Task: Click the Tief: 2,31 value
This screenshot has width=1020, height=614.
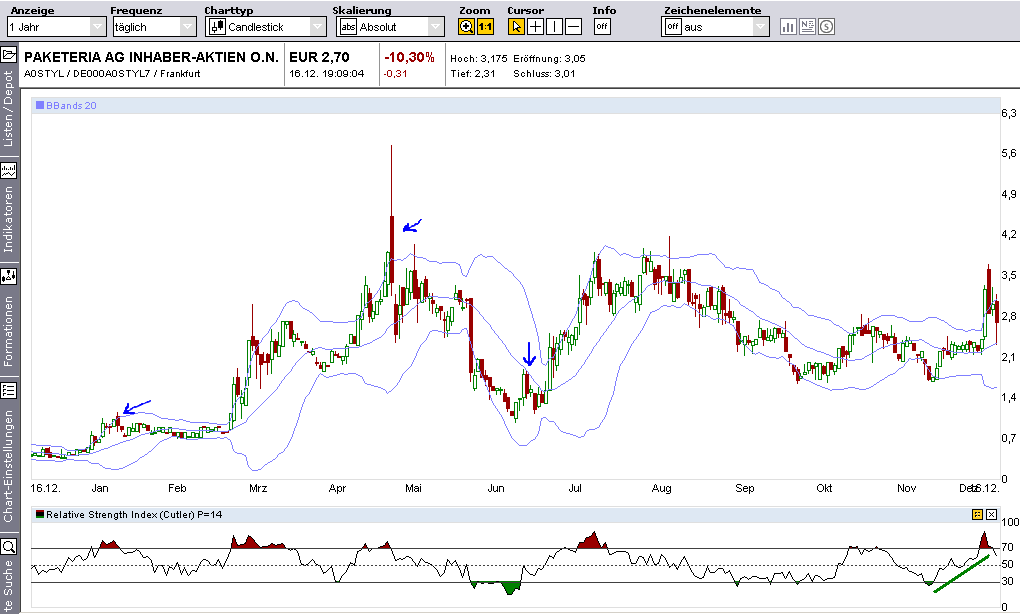Action: [473, 73]
